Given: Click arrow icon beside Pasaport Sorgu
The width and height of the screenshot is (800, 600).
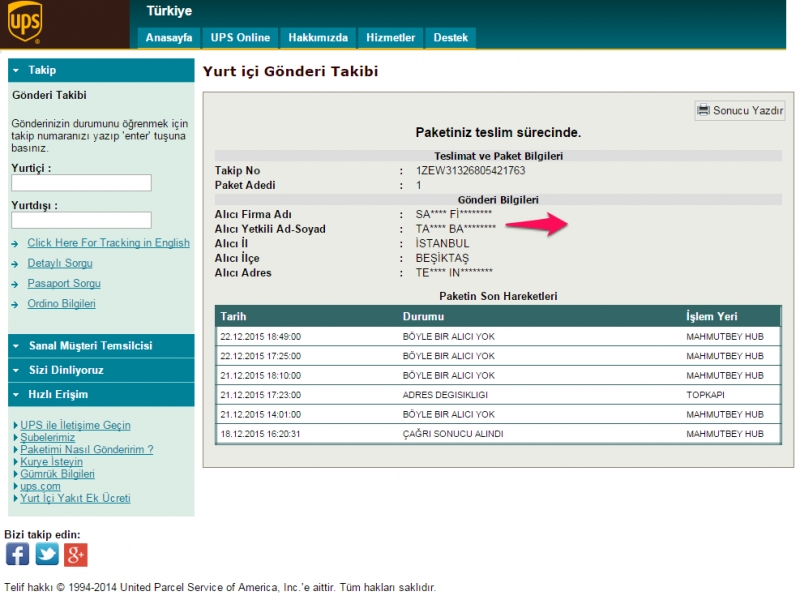Looking at the screenshot, I should click(x=15, y=284).
